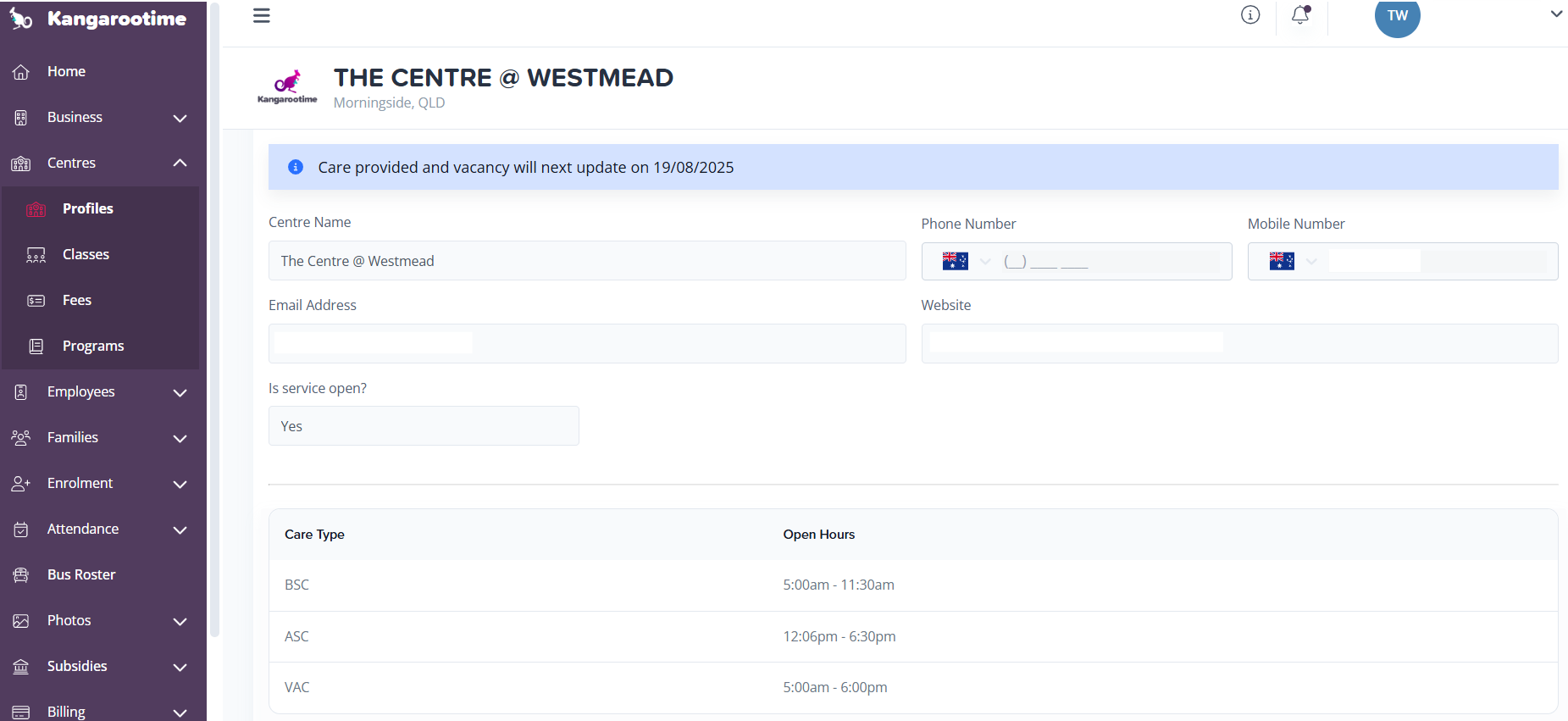The image size is (1568, 721).
Task: Expand the Attendance menu chevron
Action: click(x=180, y=530)
